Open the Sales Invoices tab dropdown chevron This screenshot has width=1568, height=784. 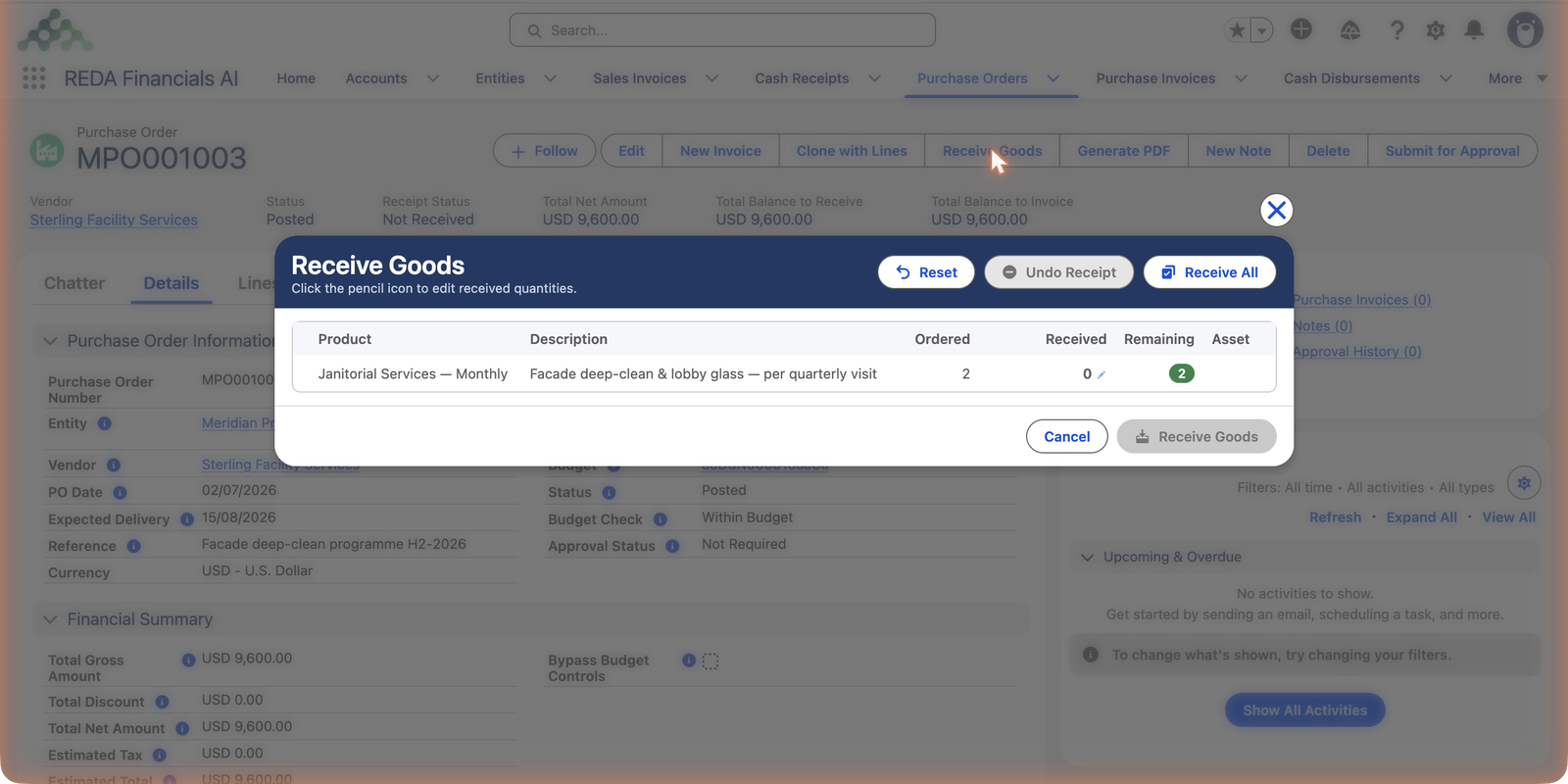[x=712, y=78]
